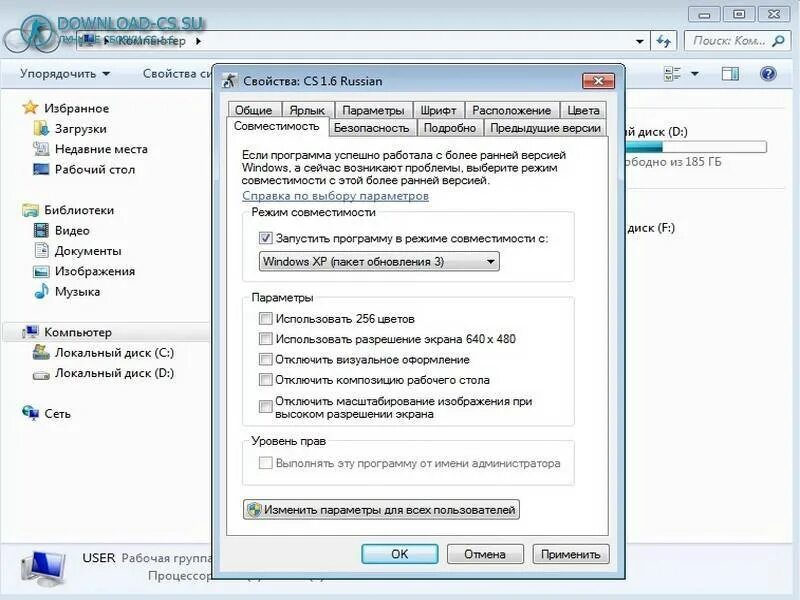Screen dimensions: 800x600
Task: Click the search magnifier icon in Explorer
Action: pyautogui.click(x=778, y=41)
